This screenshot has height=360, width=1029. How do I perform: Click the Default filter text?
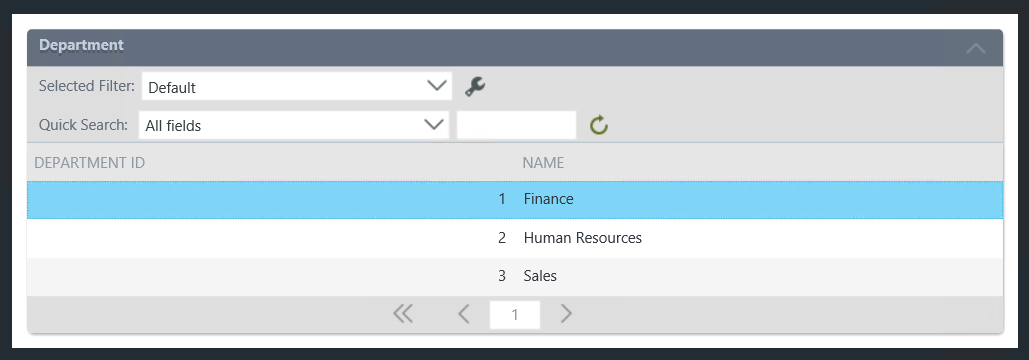172,87
